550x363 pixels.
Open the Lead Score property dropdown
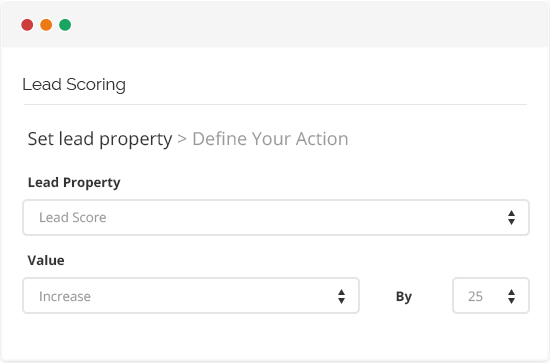click(x=276, y=217)
